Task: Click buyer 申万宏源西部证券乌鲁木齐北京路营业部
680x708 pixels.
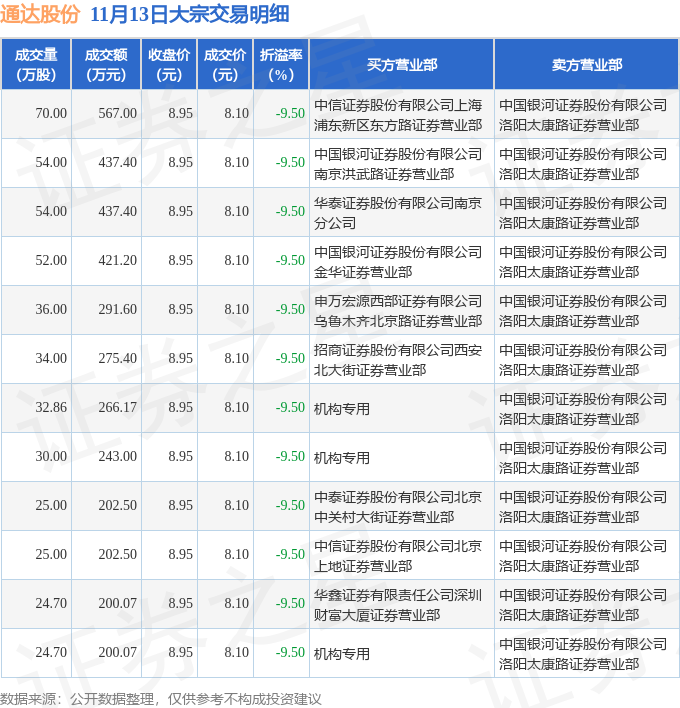Action: (x=398, y=311)
